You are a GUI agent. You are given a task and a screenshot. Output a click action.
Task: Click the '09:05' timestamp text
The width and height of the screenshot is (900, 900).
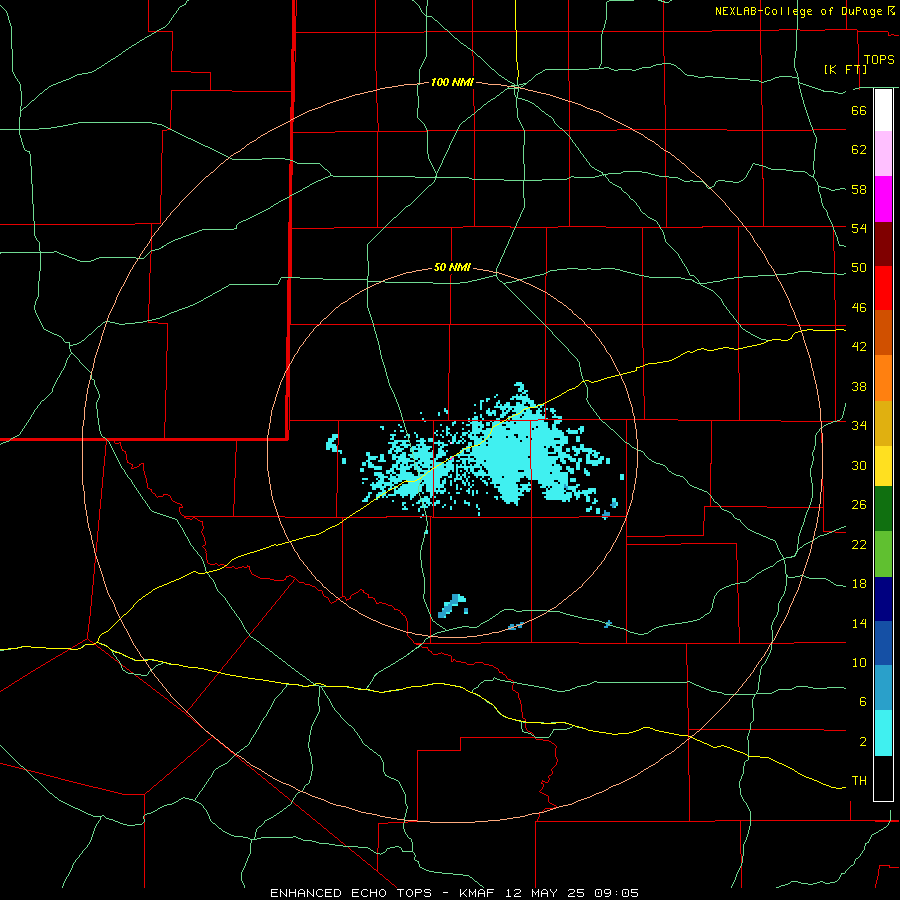point(615,893)
